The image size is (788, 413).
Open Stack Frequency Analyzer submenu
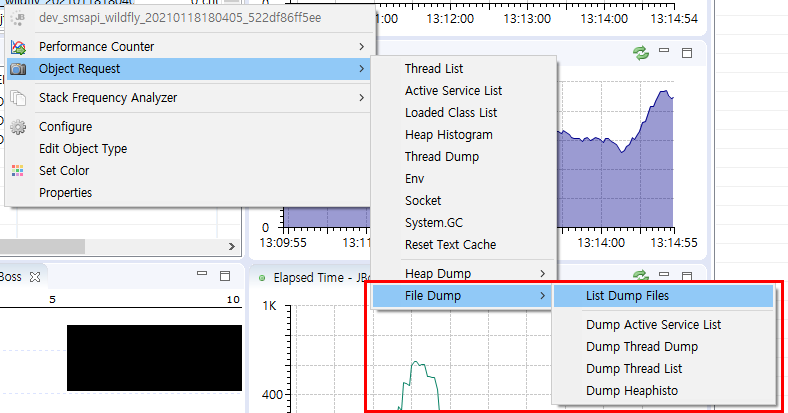pyautogui.click(x=188, y=98)
